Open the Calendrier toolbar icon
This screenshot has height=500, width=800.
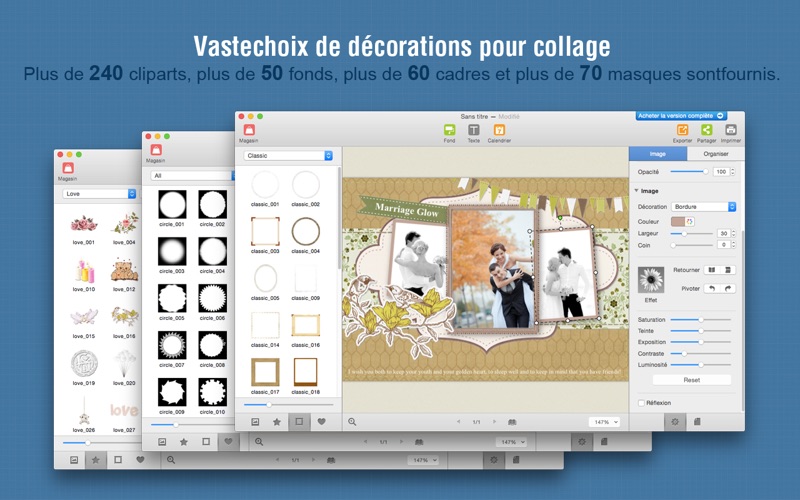[499, 130]
